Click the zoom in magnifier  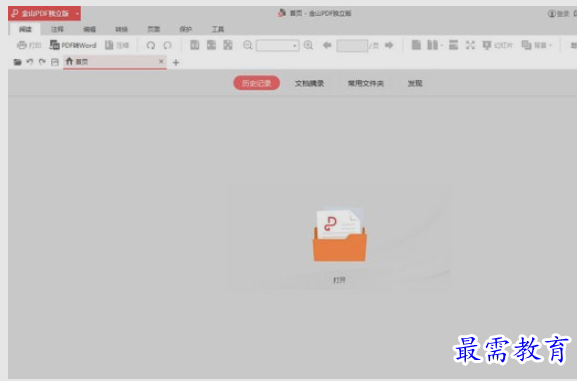(308, 45)
